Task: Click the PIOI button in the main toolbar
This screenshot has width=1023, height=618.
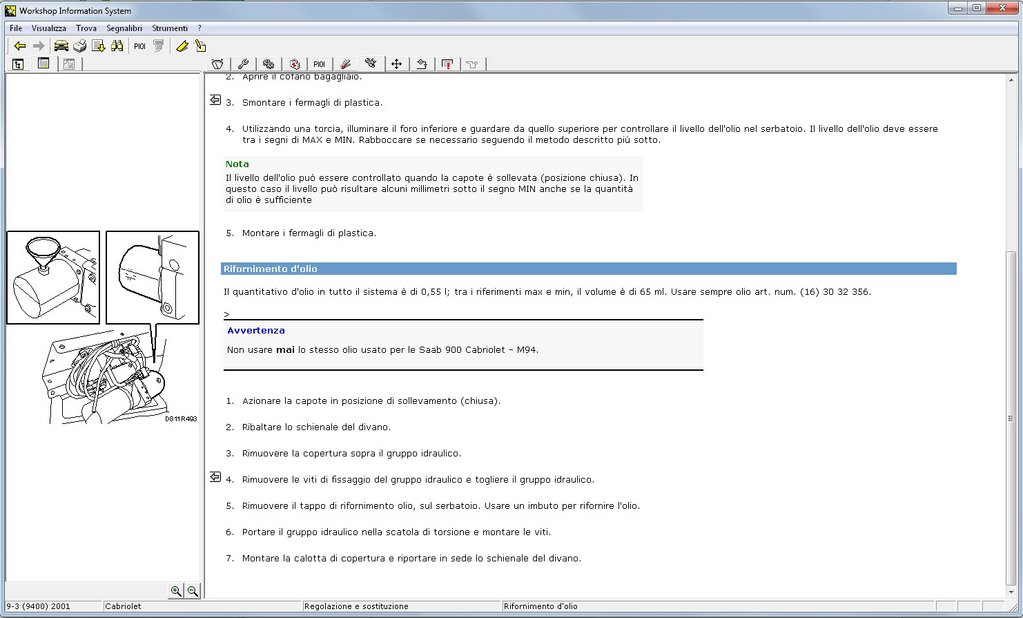Action: (x=140, y=46)
